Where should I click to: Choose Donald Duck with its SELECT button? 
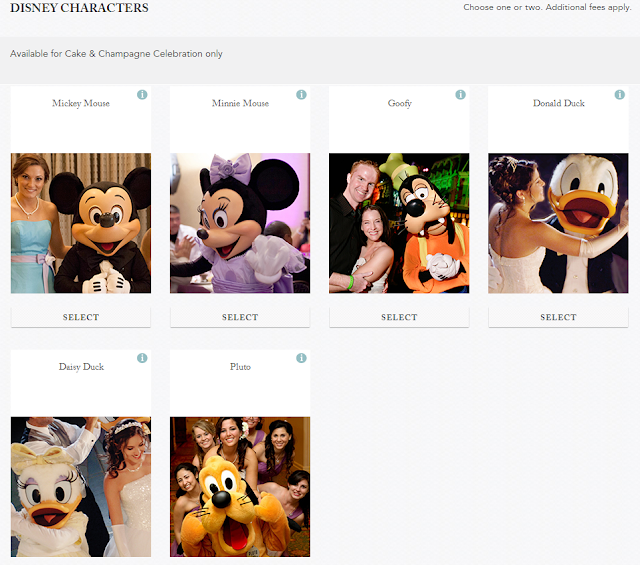(558, 317)
